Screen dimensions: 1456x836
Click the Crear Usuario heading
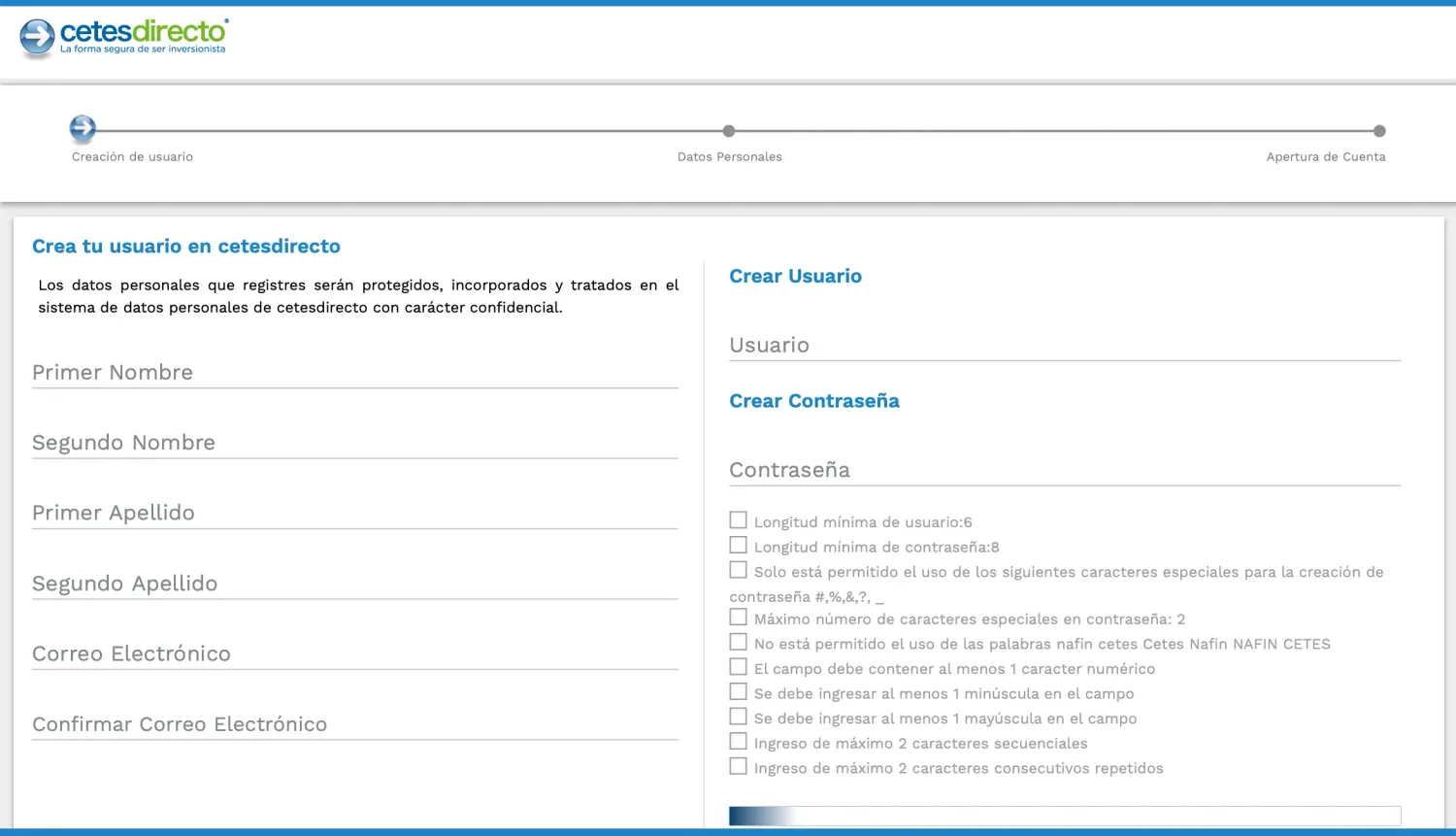(795, 276)
